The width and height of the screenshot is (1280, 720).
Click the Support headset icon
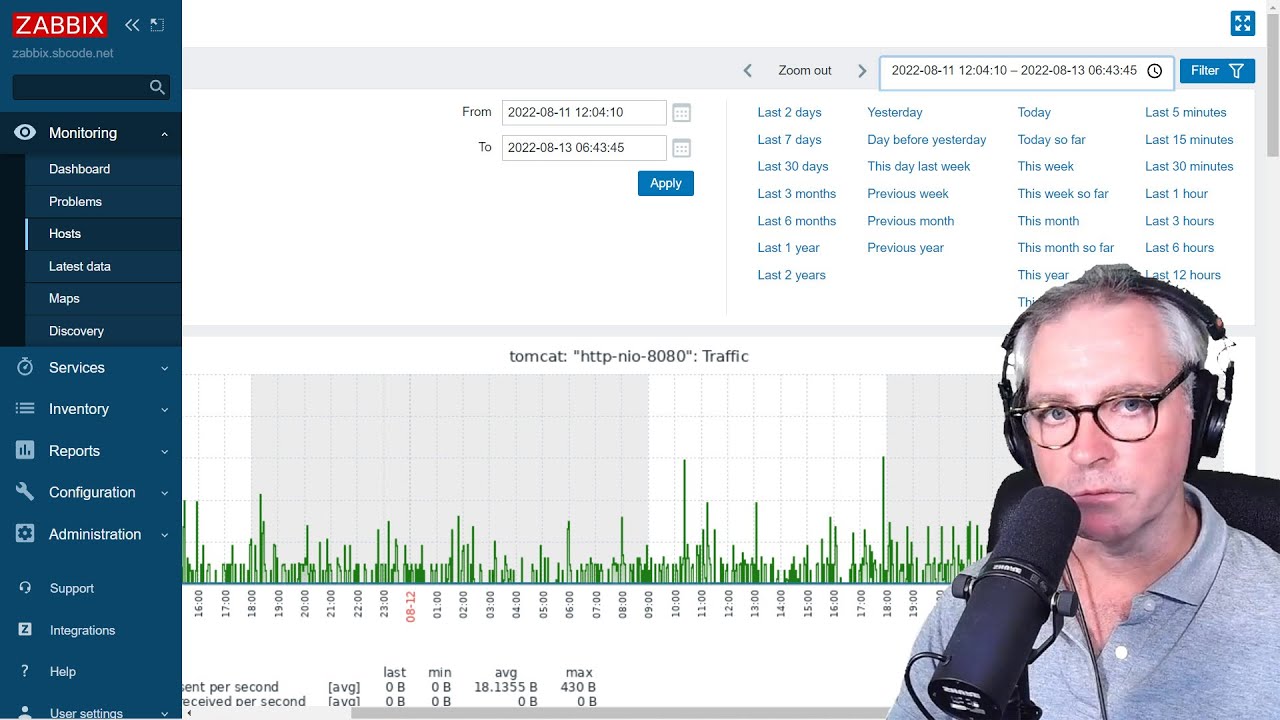point(25,588)
